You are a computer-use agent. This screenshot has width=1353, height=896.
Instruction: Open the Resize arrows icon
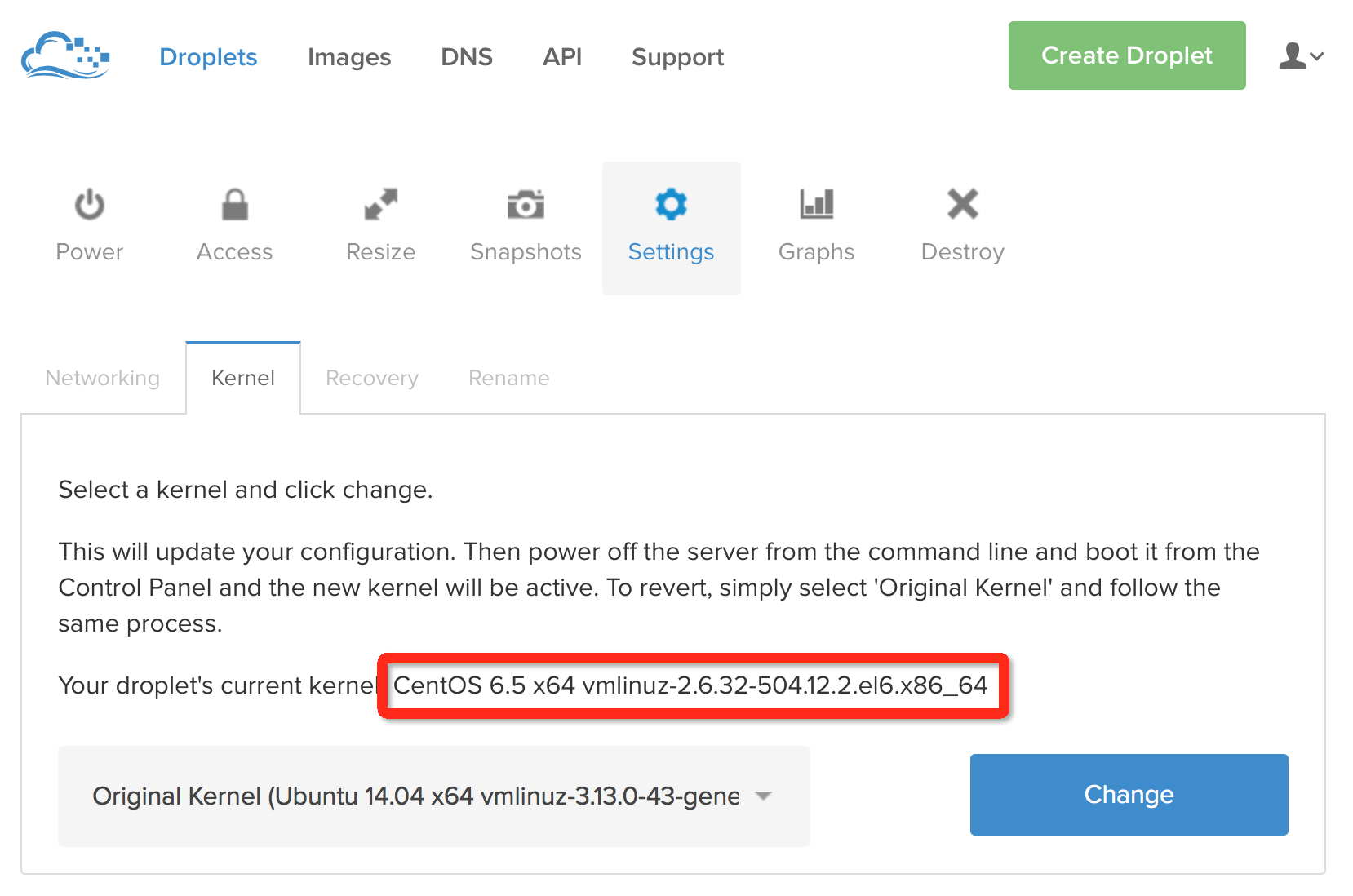380,204
